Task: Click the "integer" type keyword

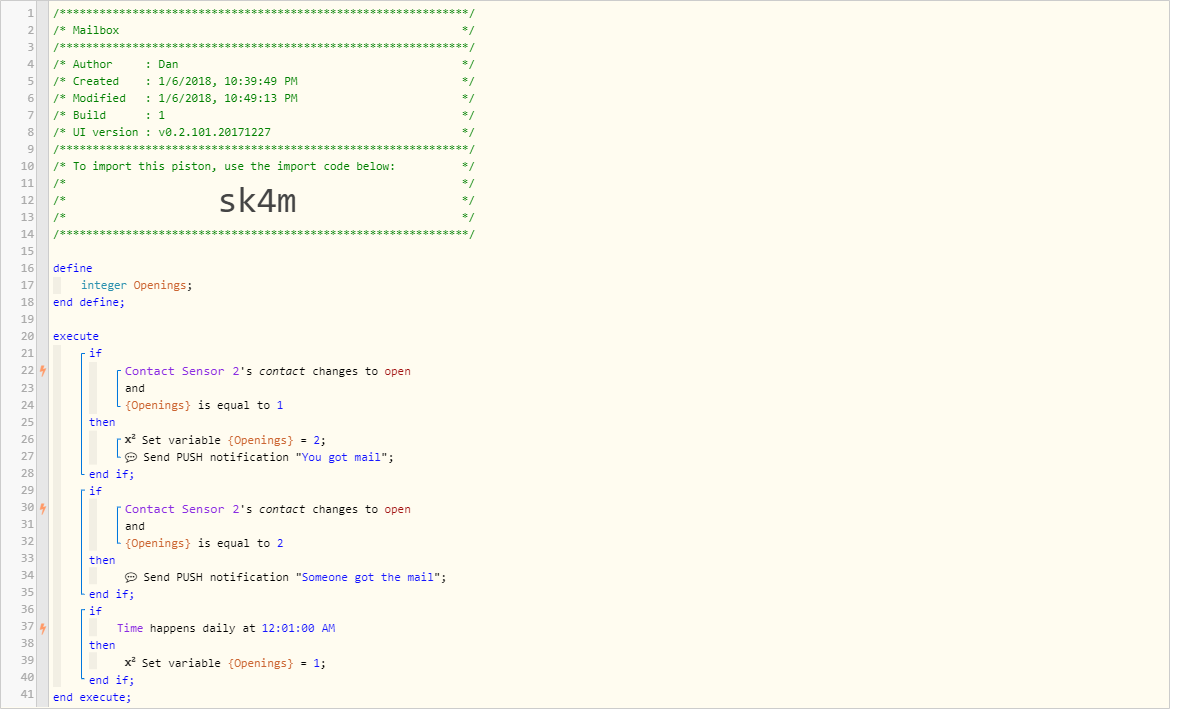Action: point(104,285)
